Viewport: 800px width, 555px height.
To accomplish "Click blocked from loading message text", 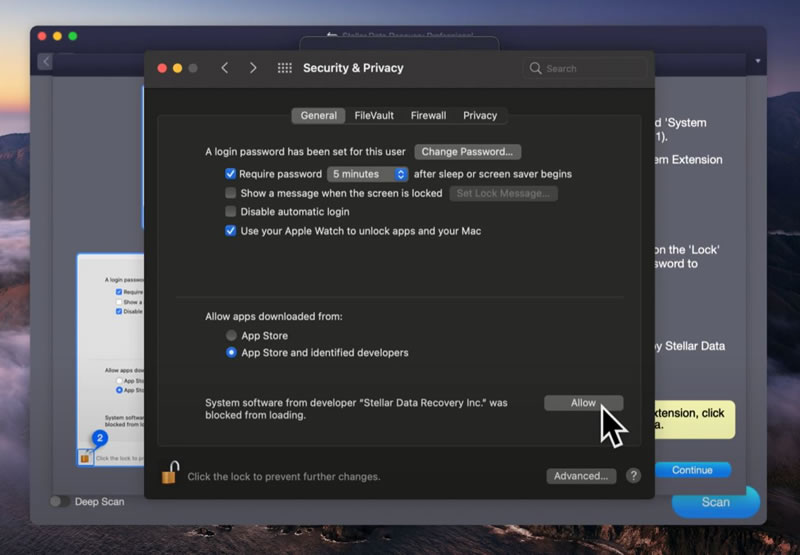I will click(x=356, y=409).
